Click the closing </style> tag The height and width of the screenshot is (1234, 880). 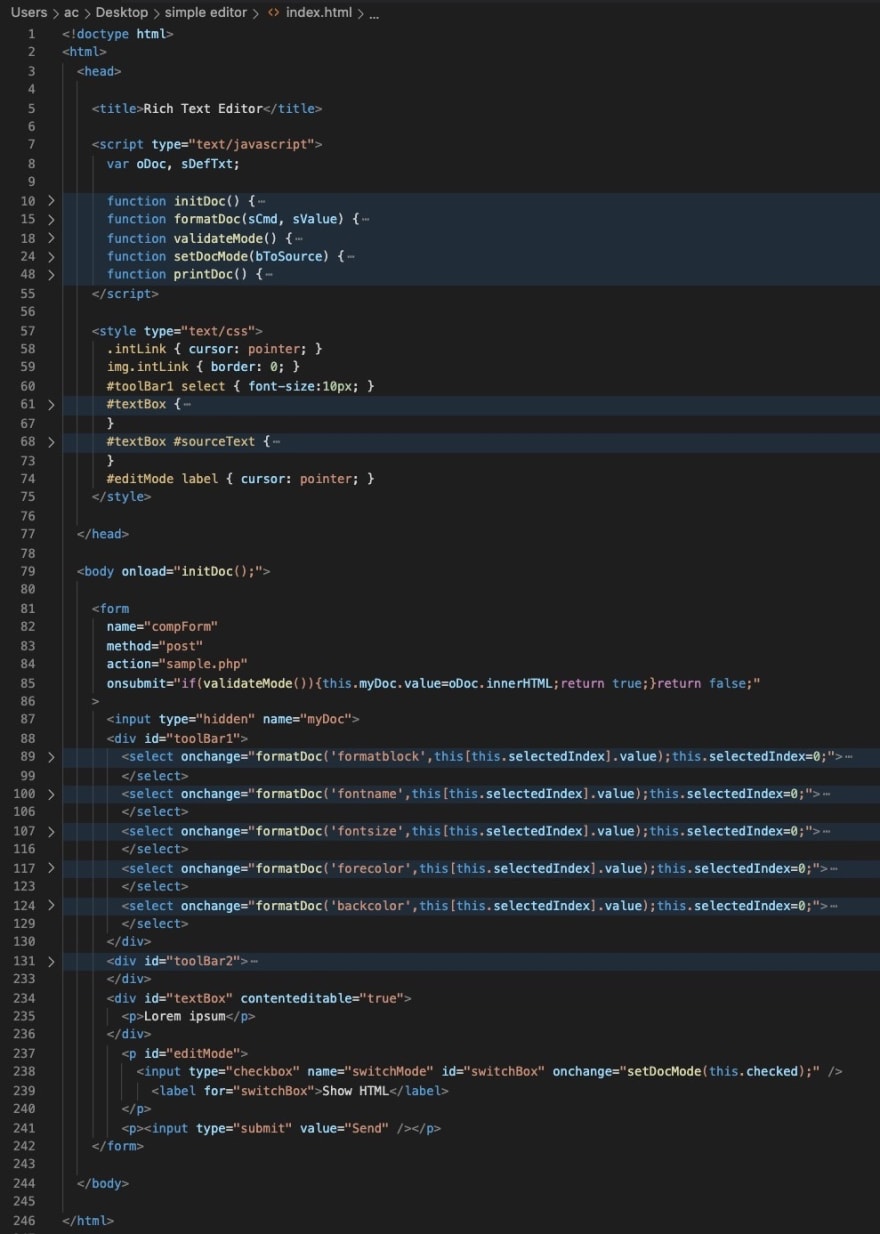[x=122, y=497]
